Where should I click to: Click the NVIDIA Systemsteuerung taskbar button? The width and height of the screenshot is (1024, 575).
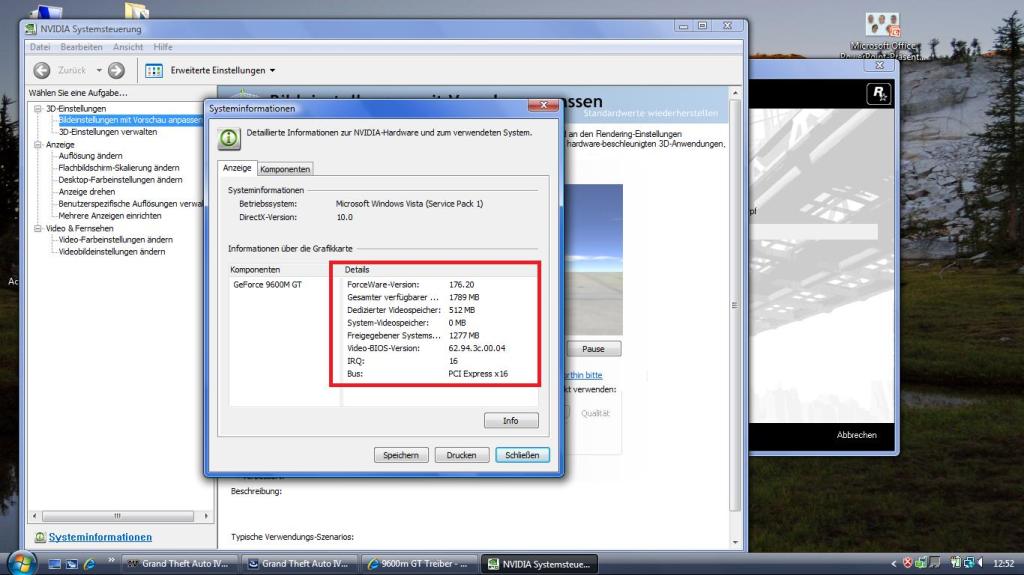(x=541, y=563)
